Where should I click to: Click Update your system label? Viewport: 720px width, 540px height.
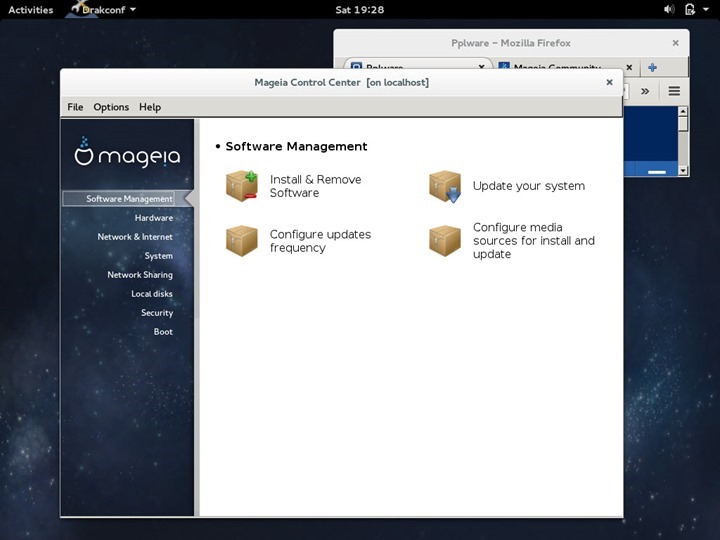(529, 186)
